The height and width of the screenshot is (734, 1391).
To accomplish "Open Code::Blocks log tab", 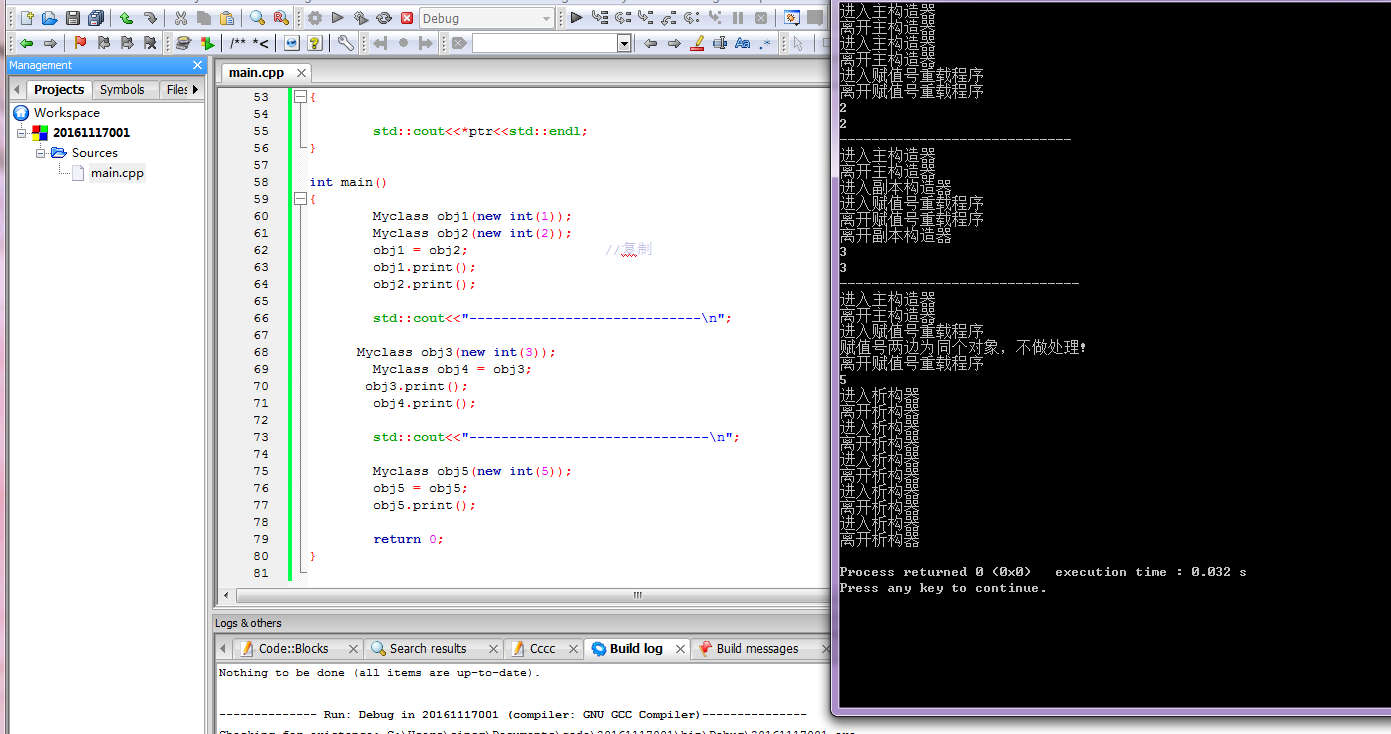I will (293, 648).
